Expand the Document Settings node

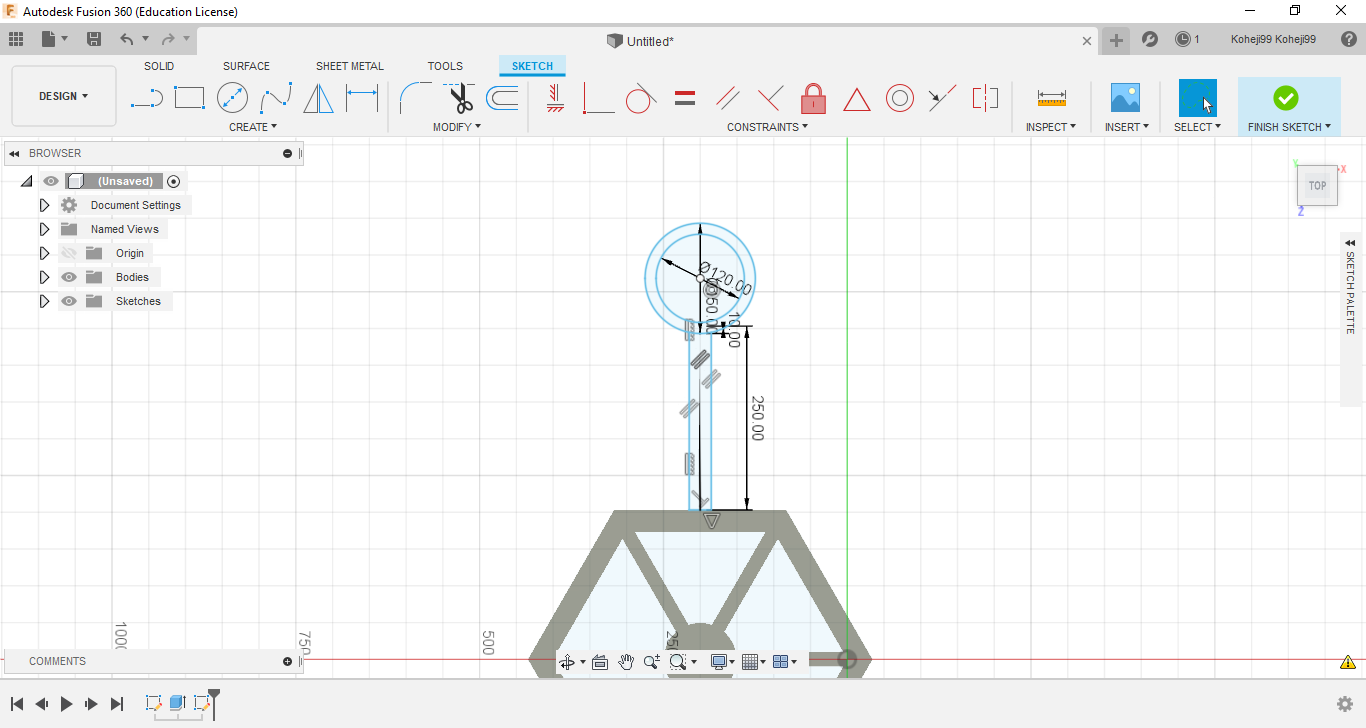(44, 205)
